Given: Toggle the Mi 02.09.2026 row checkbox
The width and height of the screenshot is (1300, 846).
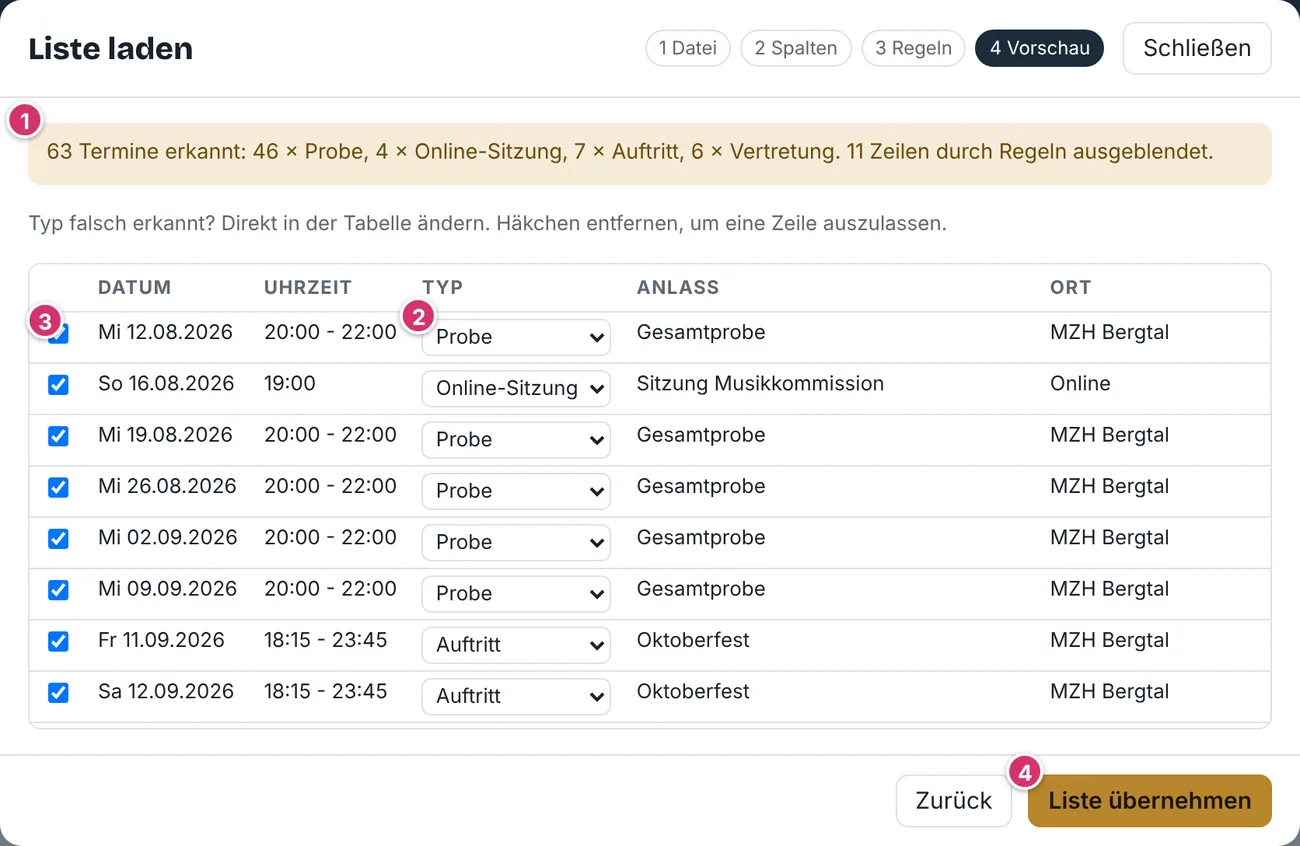Looking at the screenshot, I should point(59,538).
